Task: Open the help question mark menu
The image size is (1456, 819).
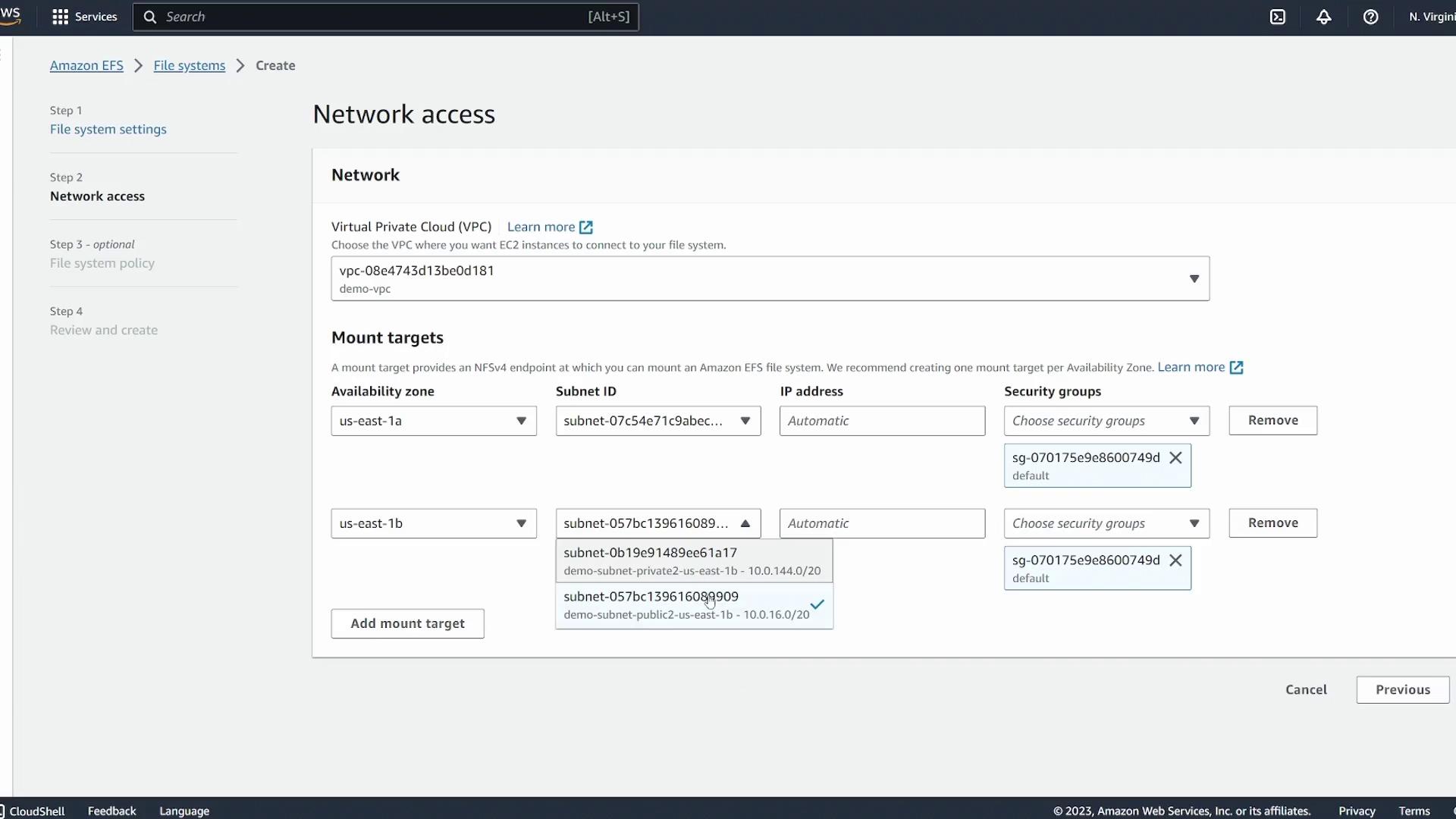Action: pos(1370,17)
